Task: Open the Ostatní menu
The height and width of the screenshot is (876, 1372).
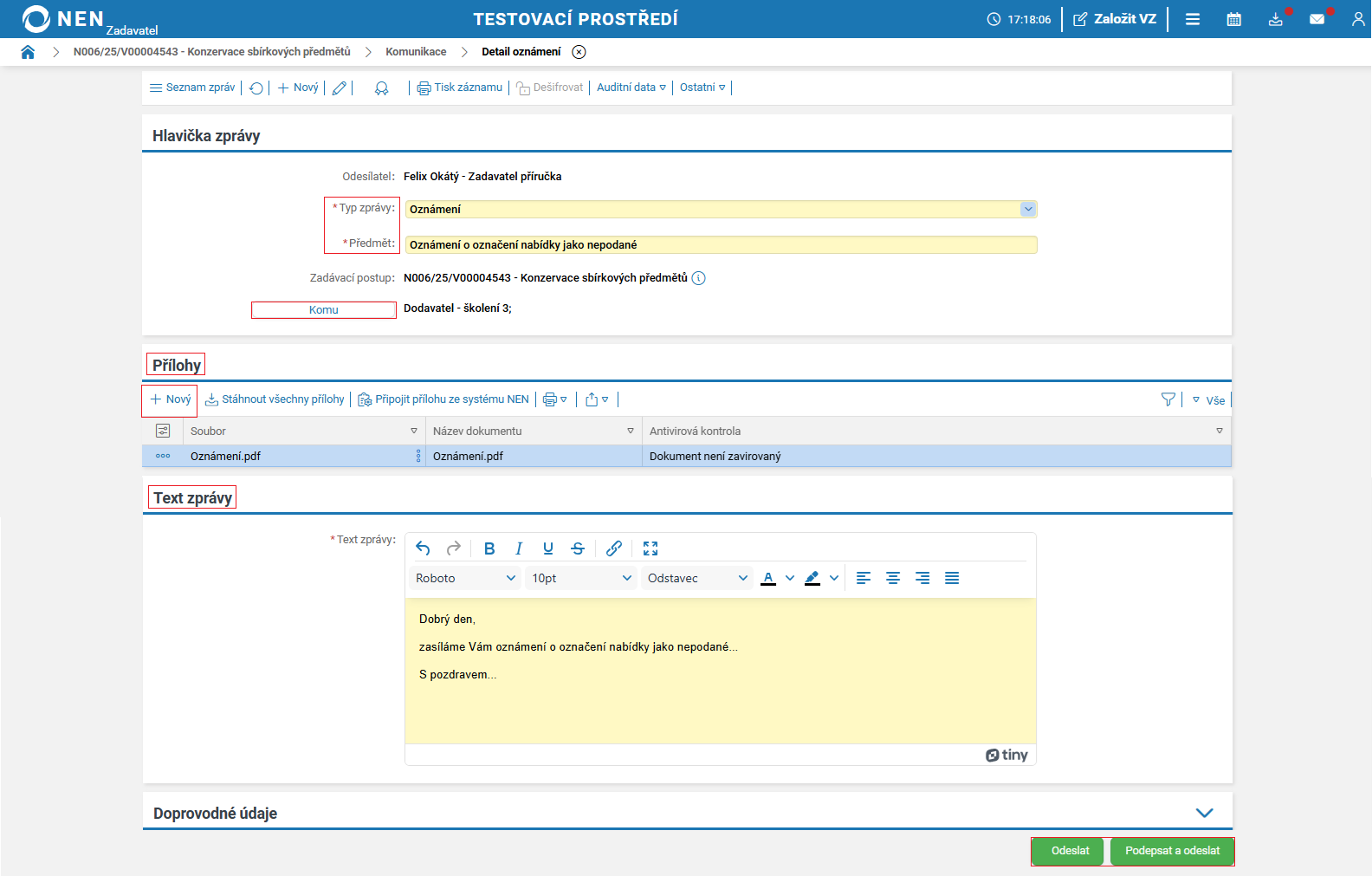Action: (702, 88)
